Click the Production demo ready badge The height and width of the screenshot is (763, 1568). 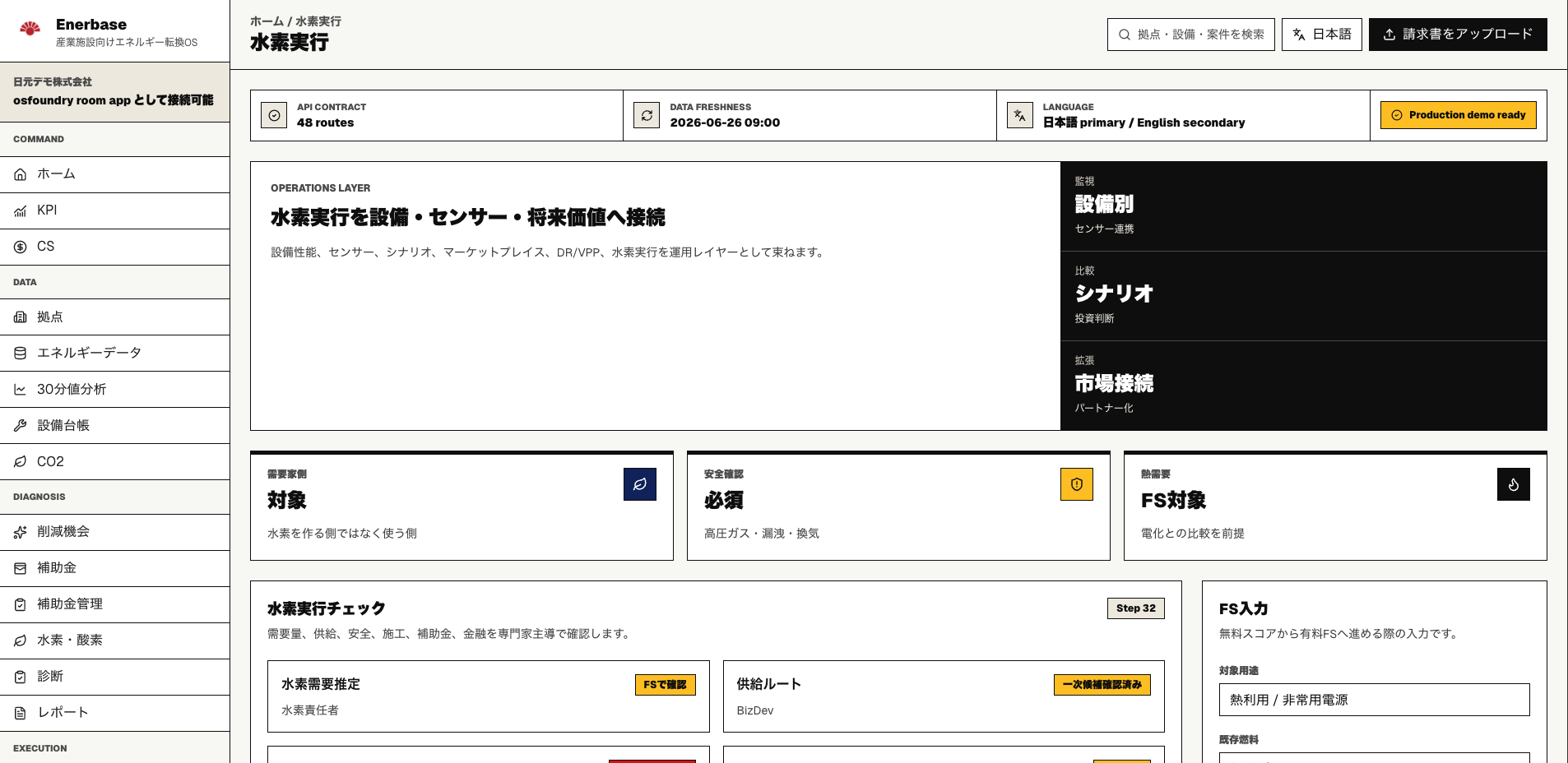[x=1459, y=115]
